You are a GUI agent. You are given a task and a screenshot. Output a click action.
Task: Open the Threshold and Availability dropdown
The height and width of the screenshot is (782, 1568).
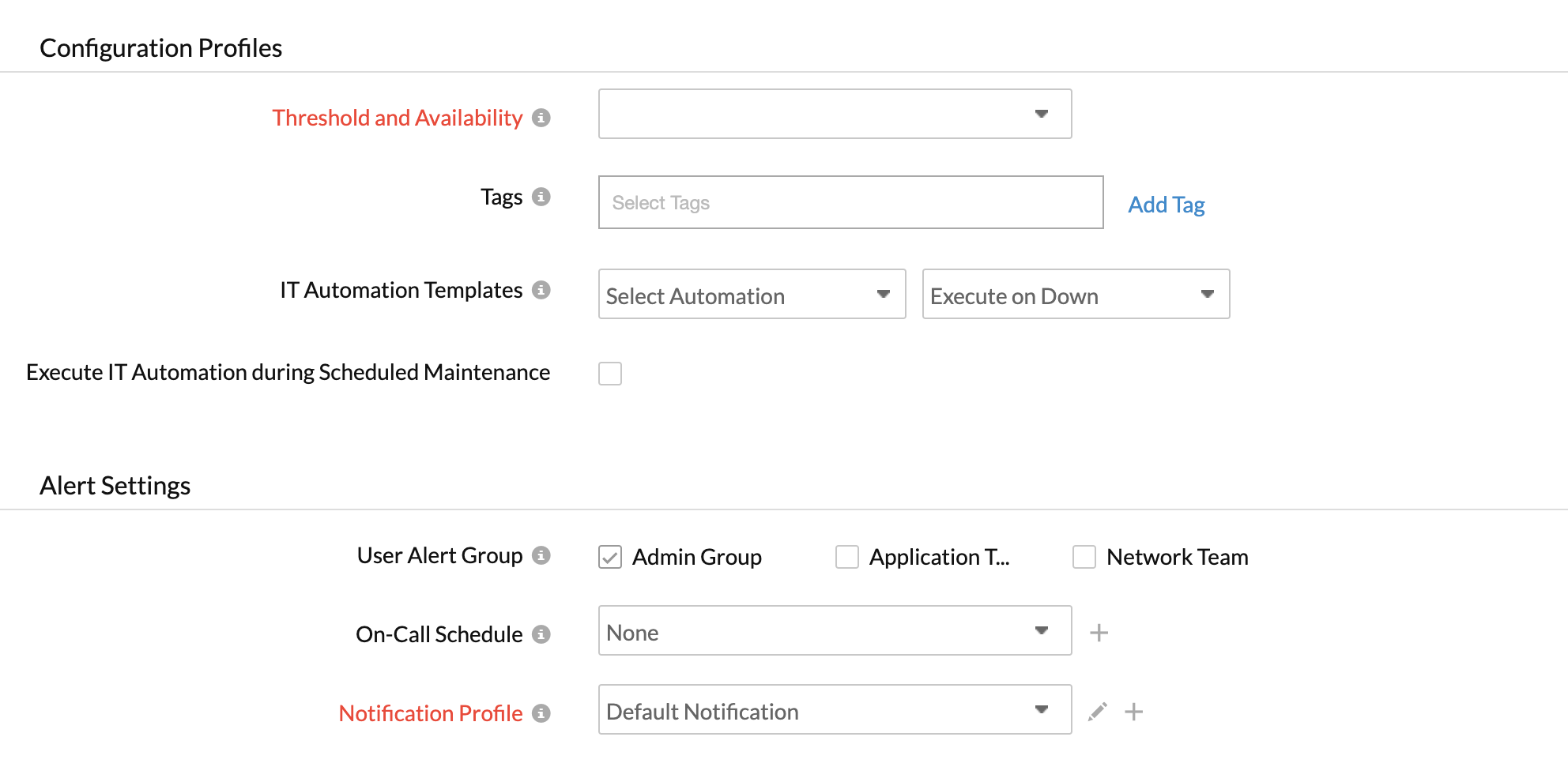835,114
